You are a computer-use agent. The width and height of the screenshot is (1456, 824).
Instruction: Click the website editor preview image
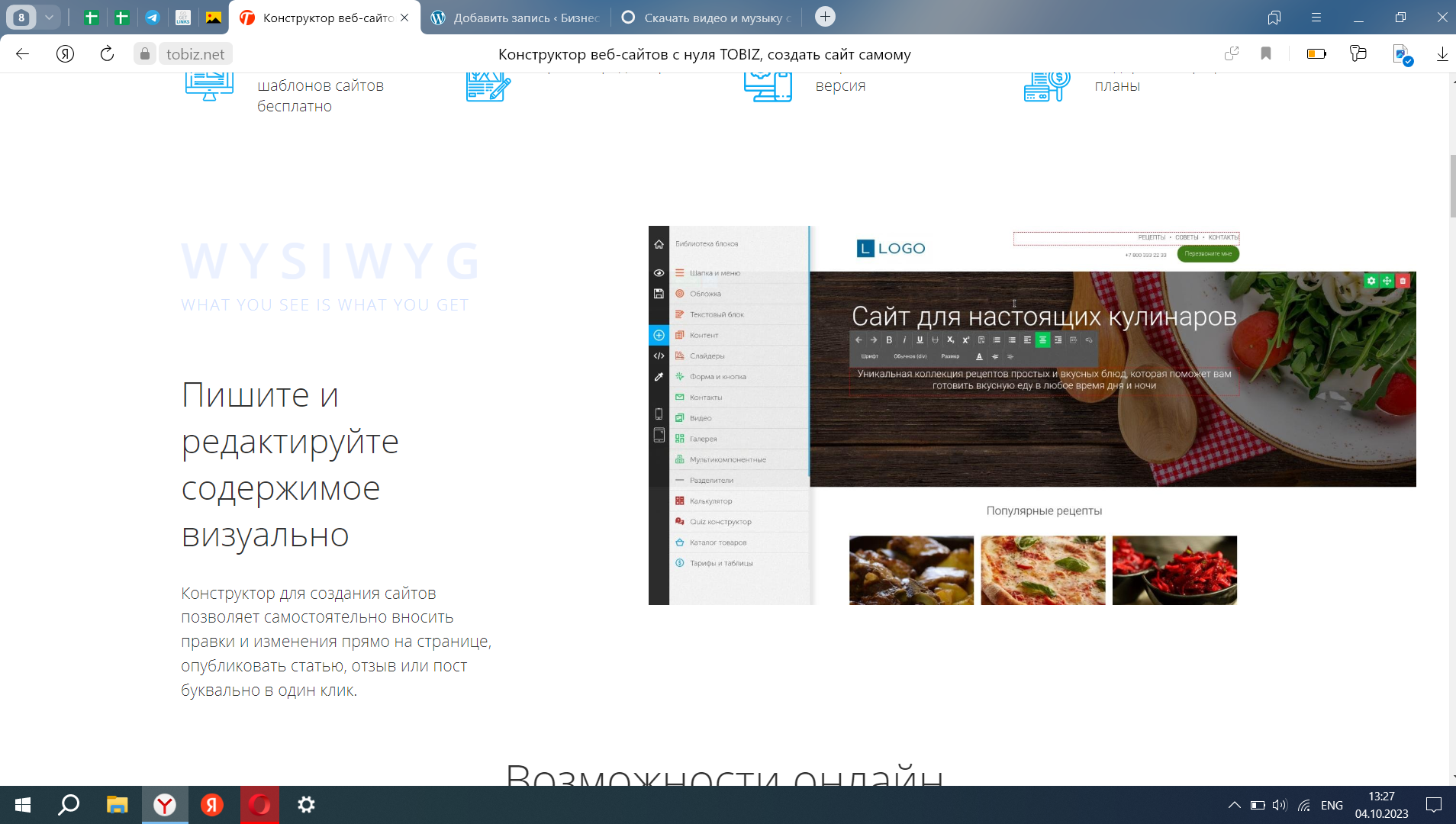tap(1032, 415)
